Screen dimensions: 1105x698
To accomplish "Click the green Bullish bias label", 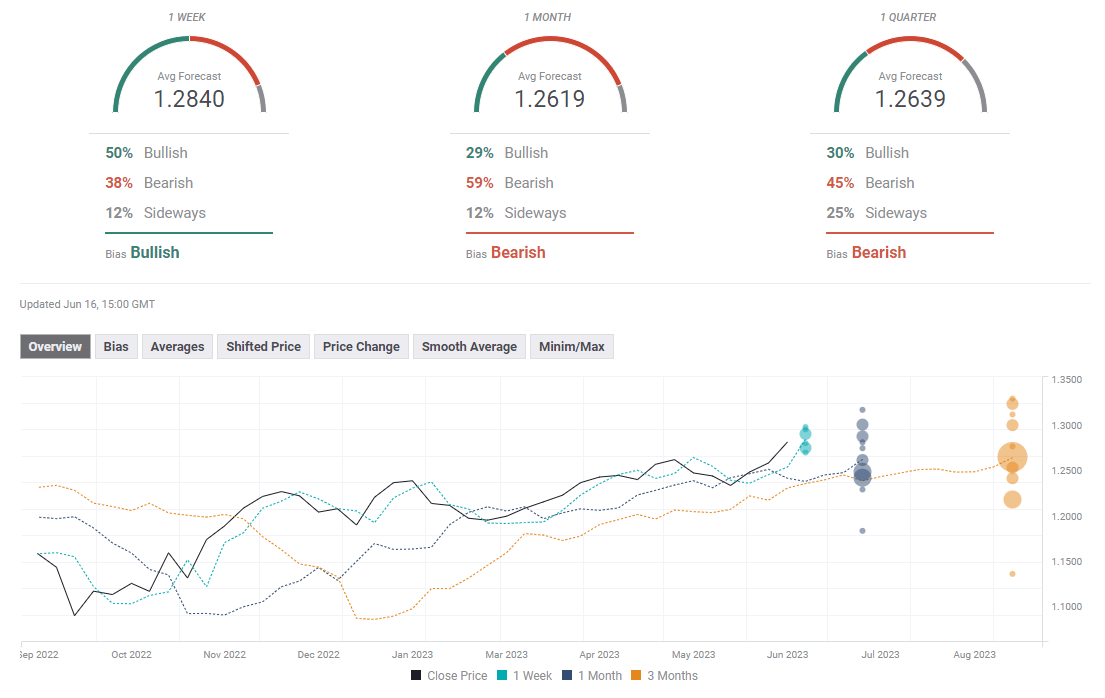I will coord(155,253).
